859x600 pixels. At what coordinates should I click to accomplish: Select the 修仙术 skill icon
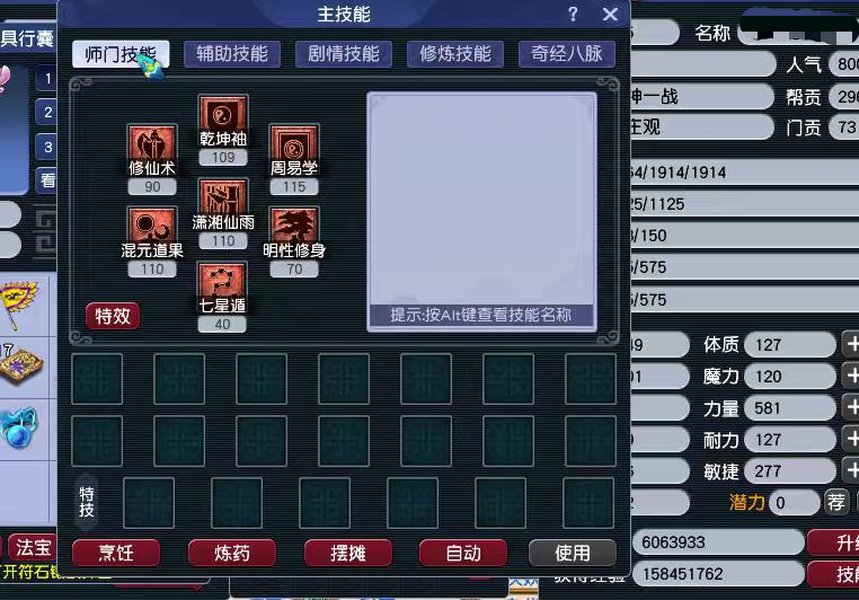(x=152, y=144)
